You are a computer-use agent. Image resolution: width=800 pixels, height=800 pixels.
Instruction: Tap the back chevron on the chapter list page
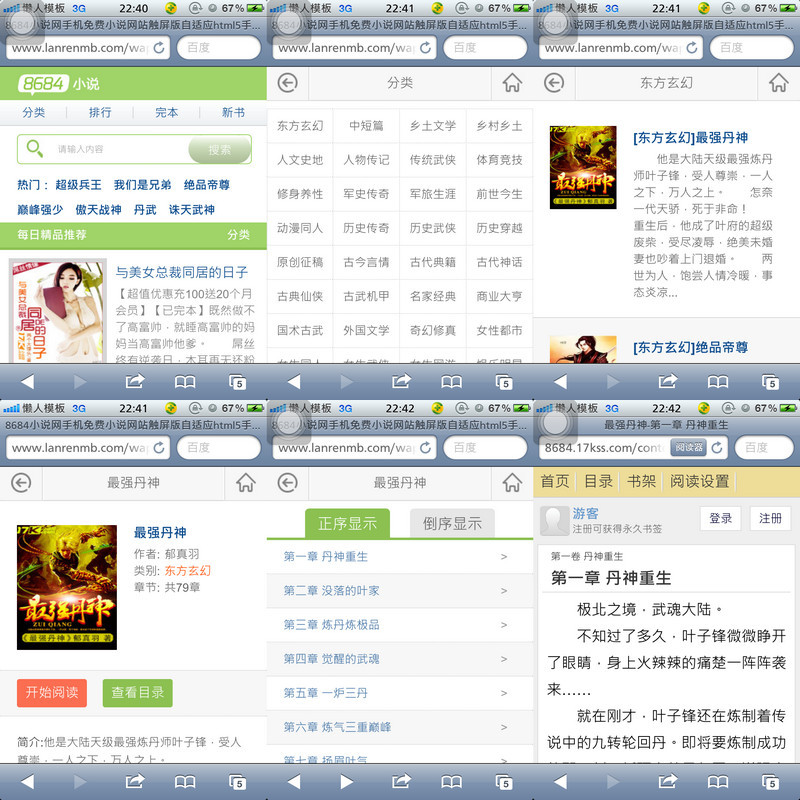290,484
